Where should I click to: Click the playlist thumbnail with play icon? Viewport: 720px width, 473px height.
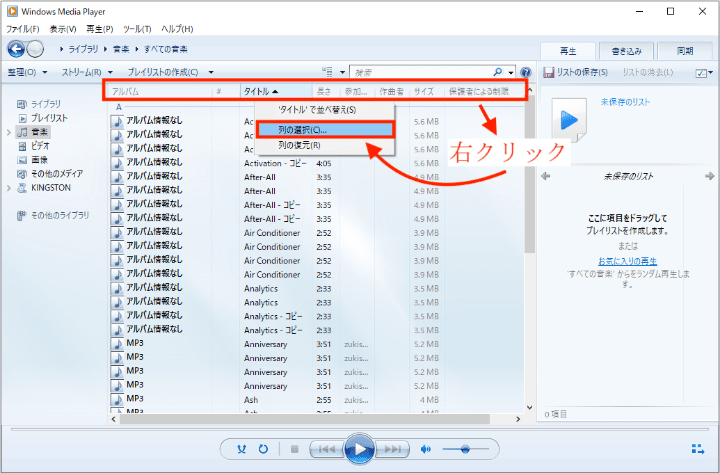click(569, 120)
